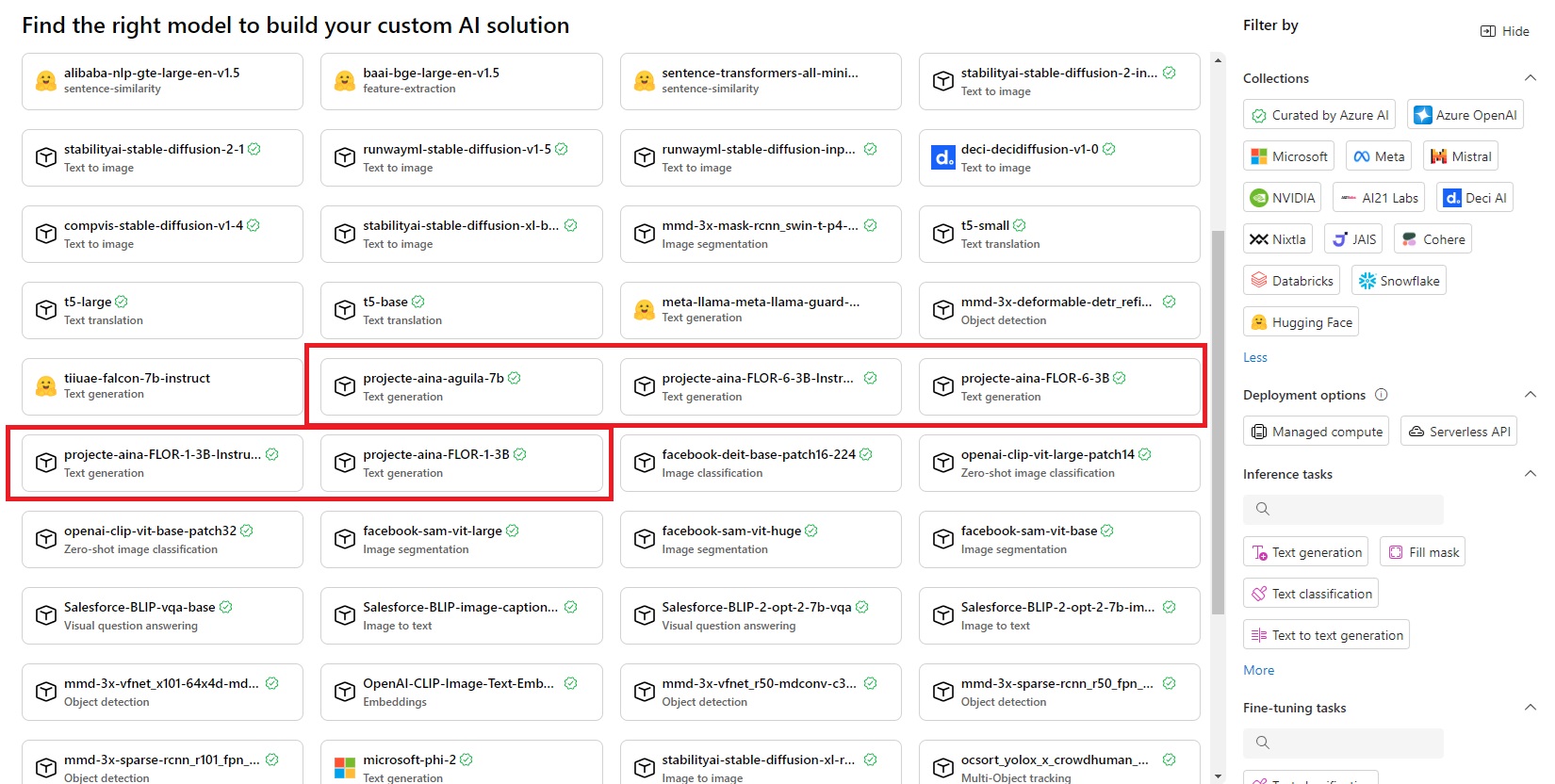
Task: Click the cube icon on ocsort_yolox_x_crowdhuman card
Action: coord(943,768)
